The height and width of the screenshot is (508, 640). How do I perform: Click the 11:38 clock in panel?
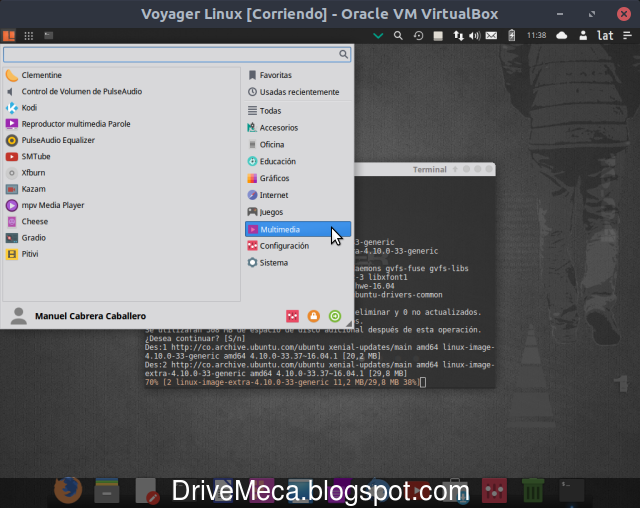536,35
